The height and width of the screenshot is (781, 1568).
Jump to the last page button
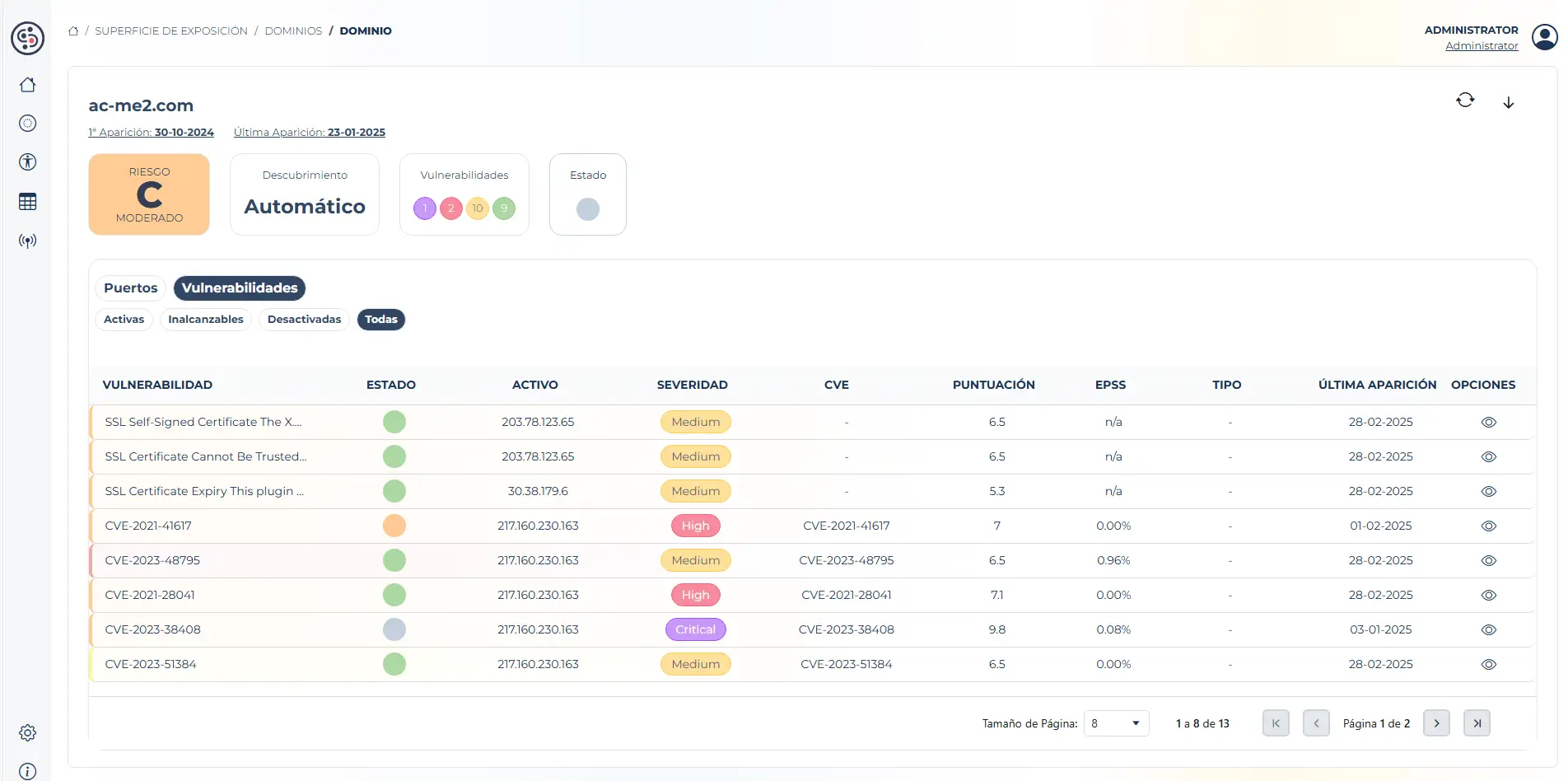(1477, 723)
